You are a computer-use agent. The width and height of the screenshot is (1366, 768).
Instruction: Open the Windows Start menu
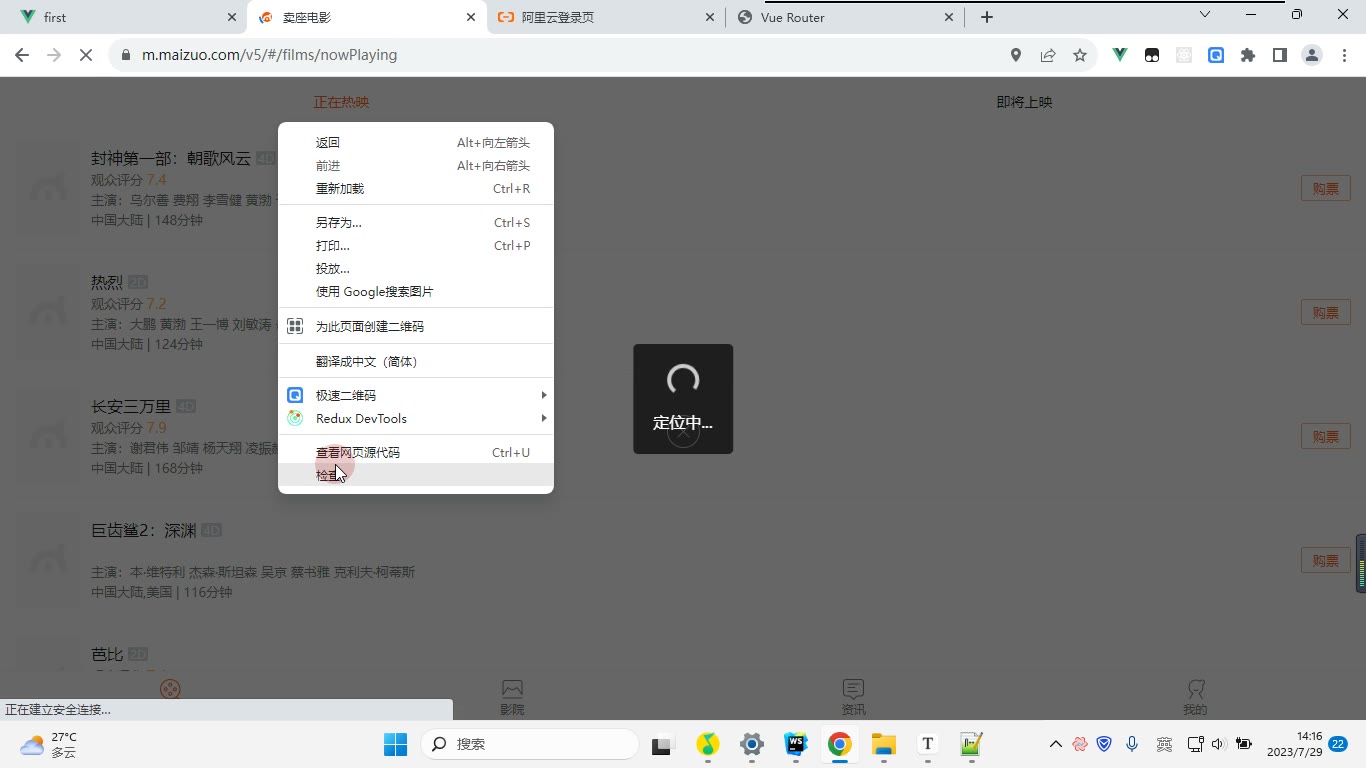coord(395,744)
